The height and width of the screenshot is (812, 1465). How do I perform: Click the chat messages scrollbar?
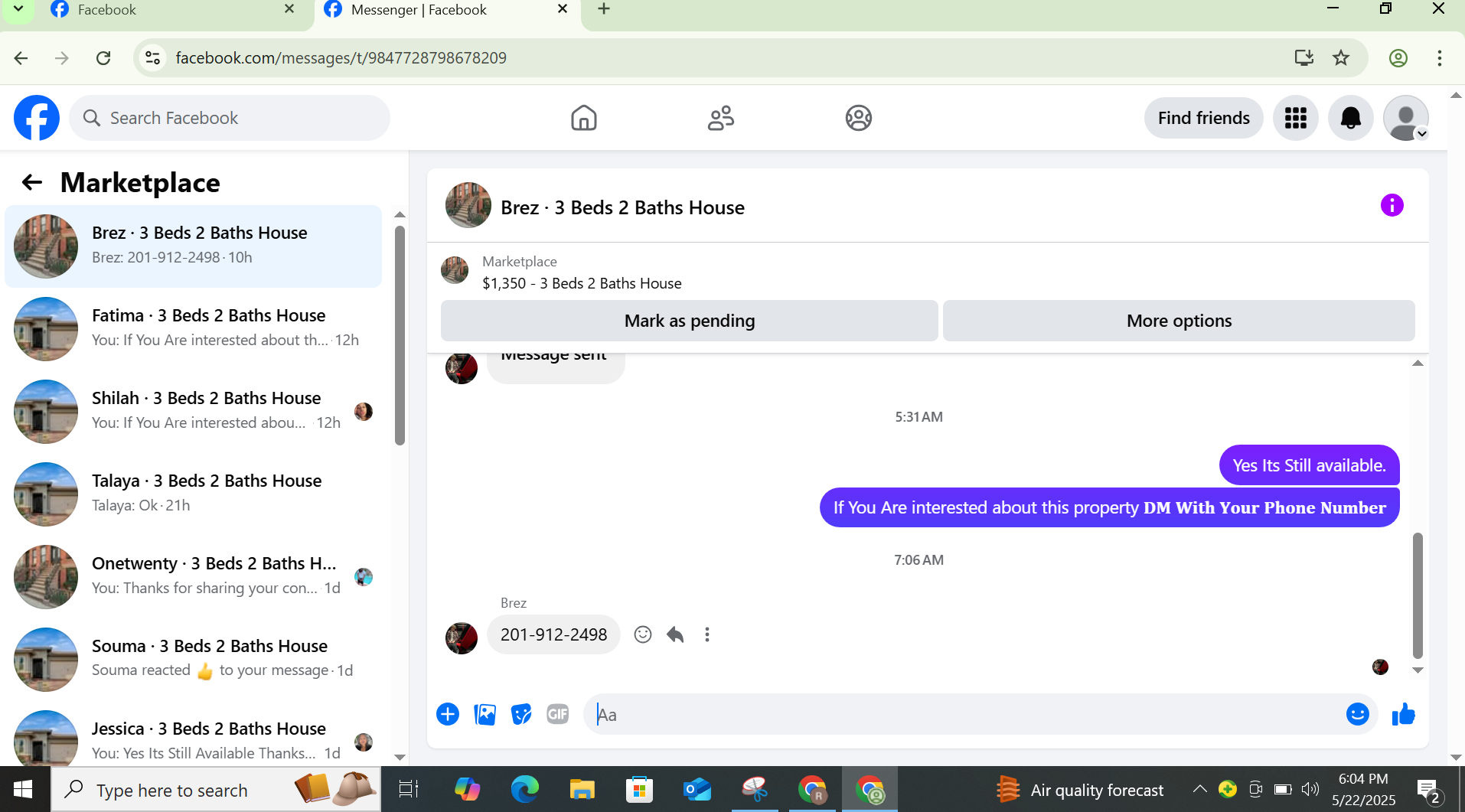1418,595
